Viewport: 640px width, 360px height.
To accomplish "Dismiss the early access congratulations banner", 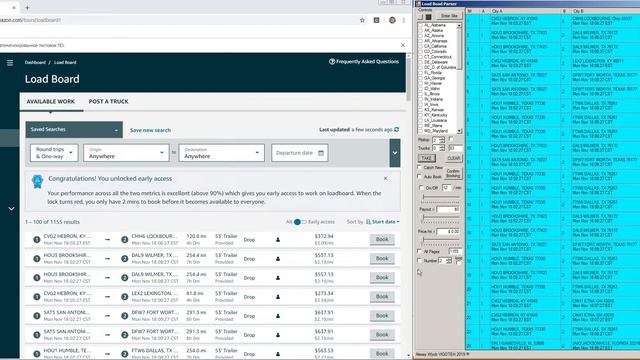I will coord(385,179).
